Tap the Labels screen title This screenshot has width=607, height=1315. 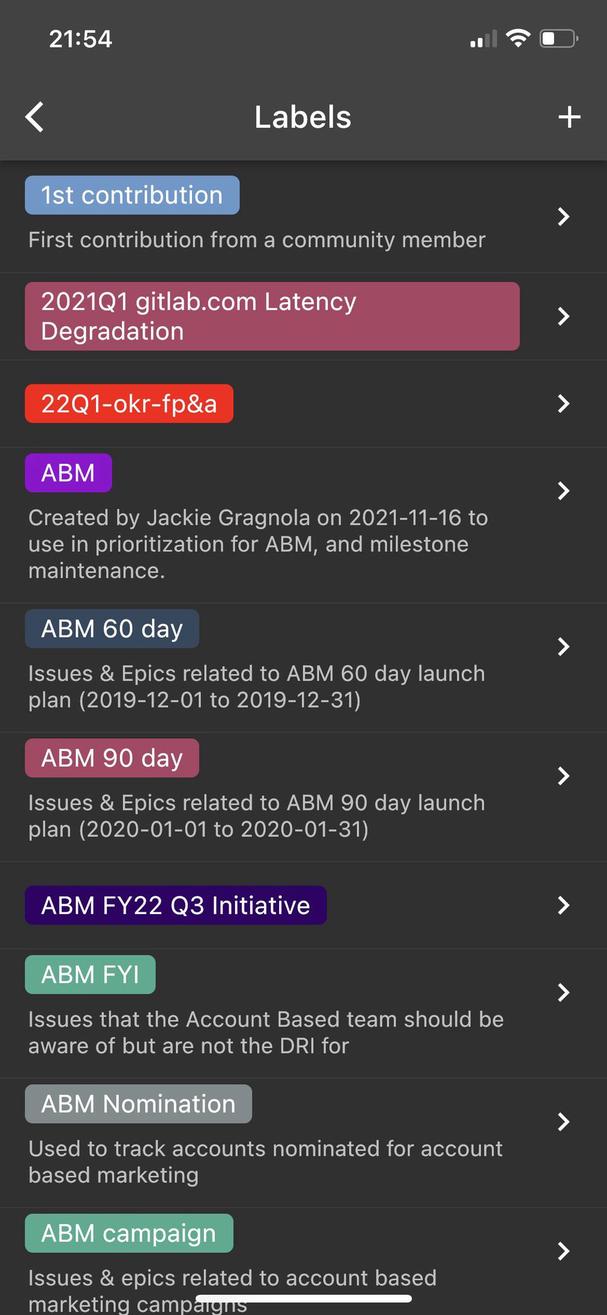302,117
